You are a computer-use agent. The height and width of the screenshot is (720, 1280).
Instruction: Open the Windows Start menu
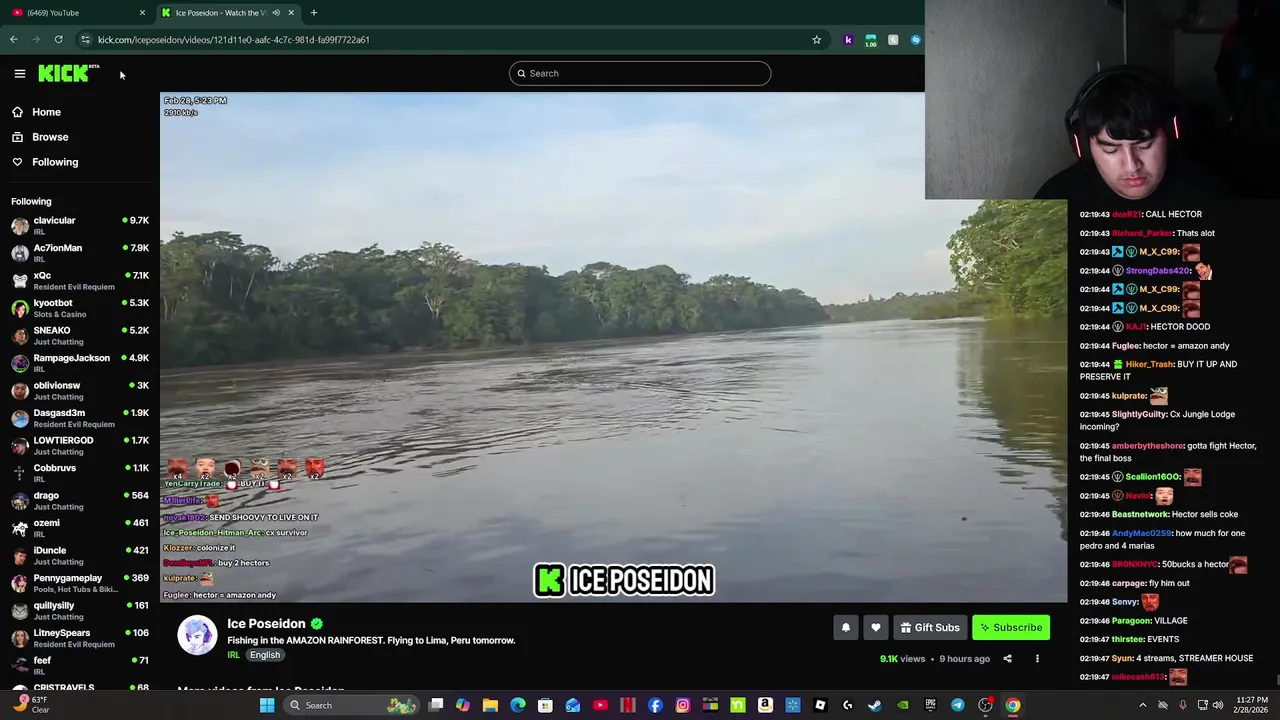tap(267, 705)
